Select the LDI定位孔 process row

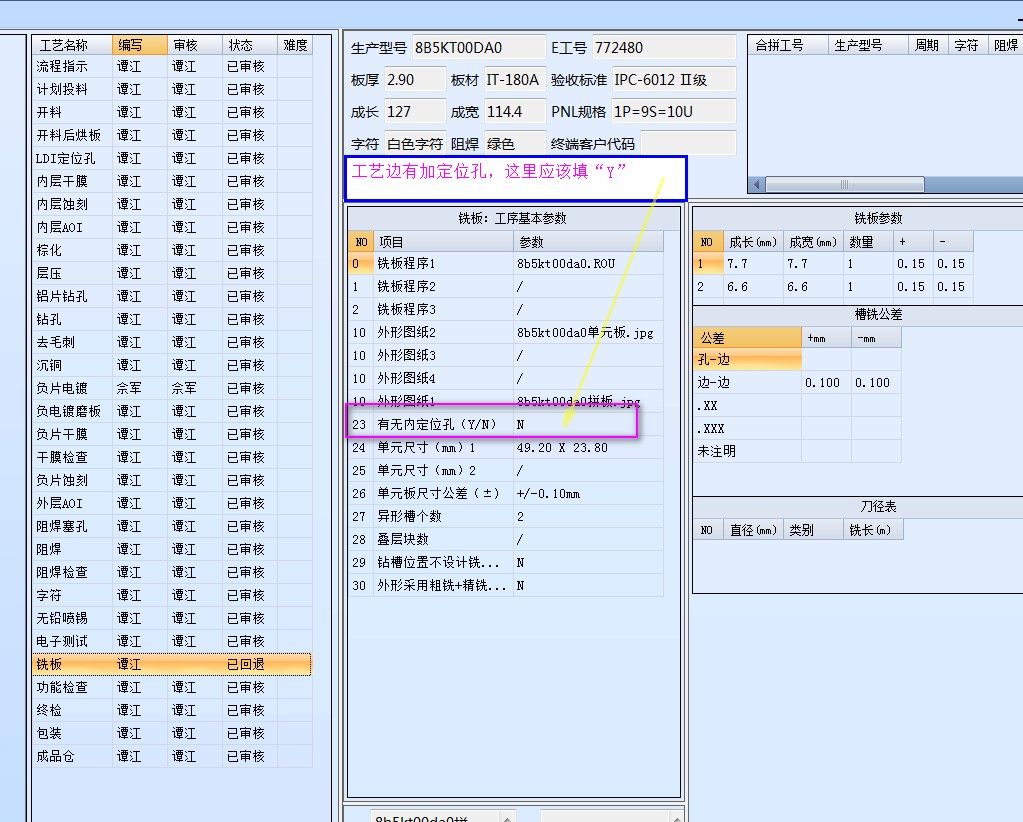point(172,159)
